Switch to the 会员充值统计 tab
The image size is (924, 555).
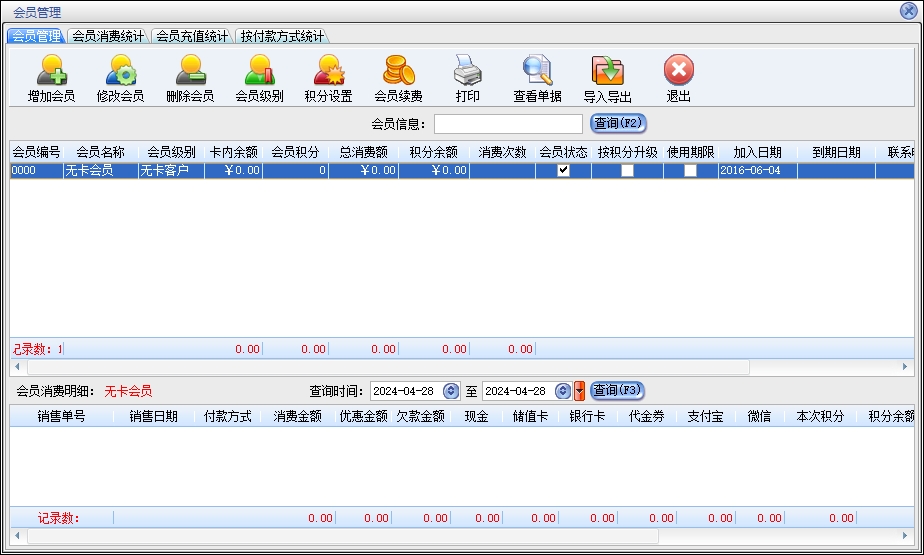pos(192,36)
